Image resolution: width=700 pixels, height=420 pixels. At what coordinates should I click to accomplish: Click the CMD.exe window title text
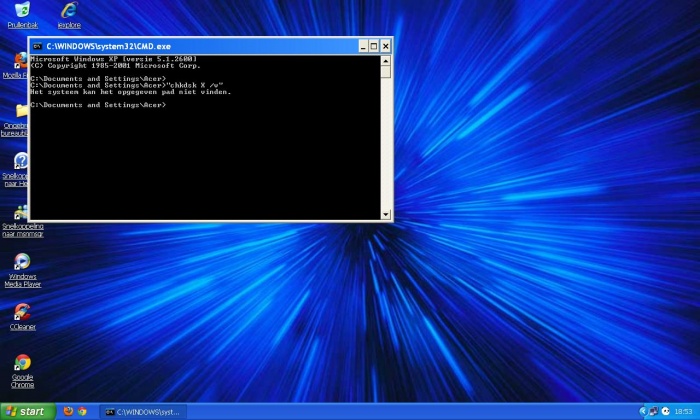[108, 46]
